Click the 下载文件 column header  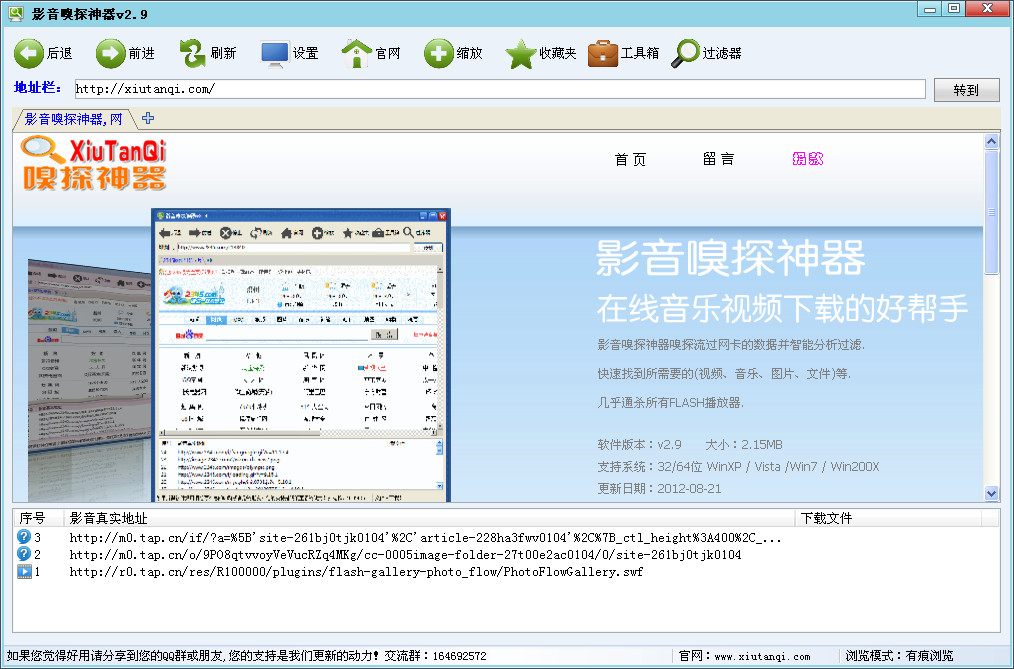pos(888,518)
